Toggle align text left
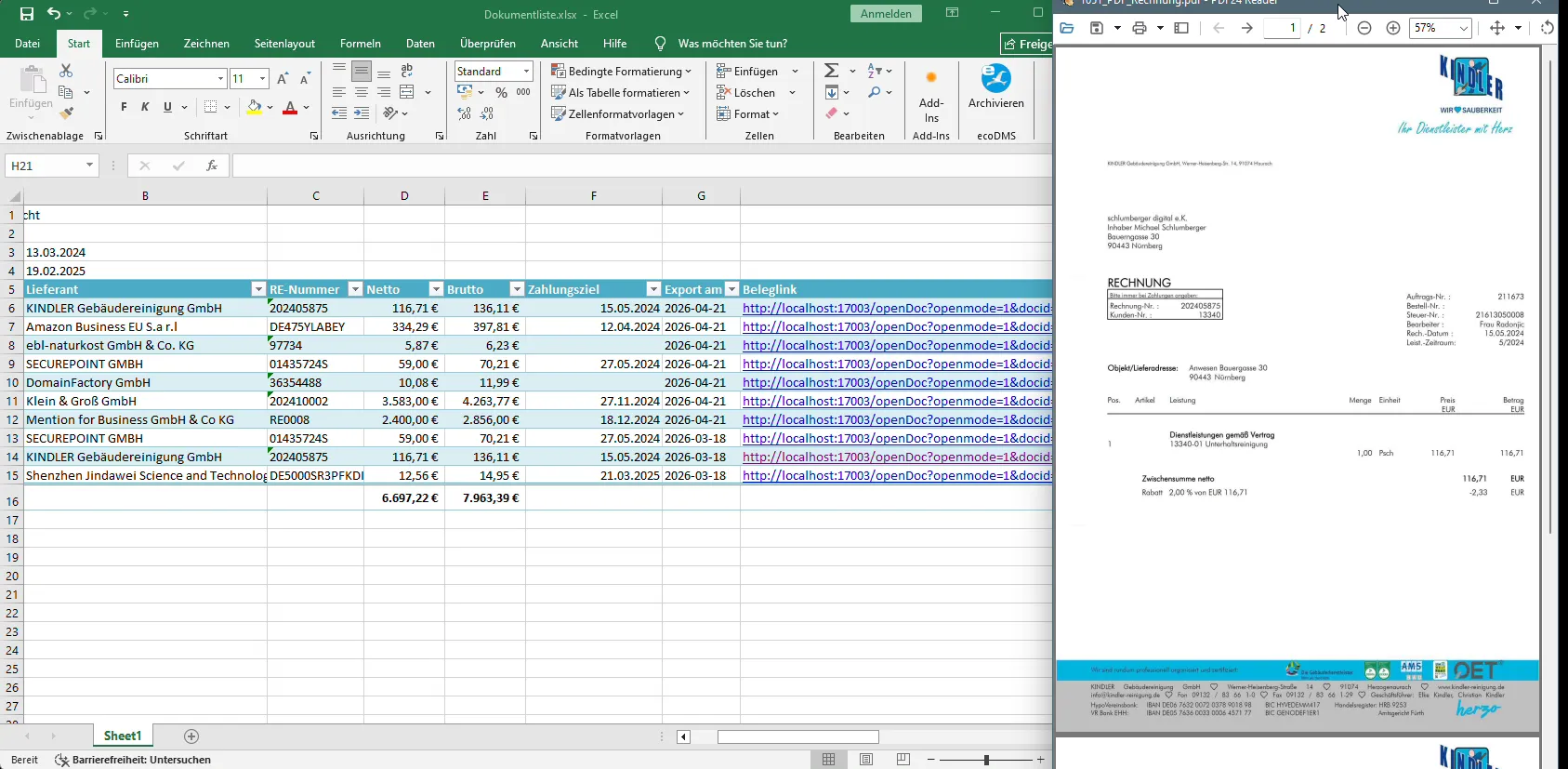1568x769 pixels. [339, 92]
